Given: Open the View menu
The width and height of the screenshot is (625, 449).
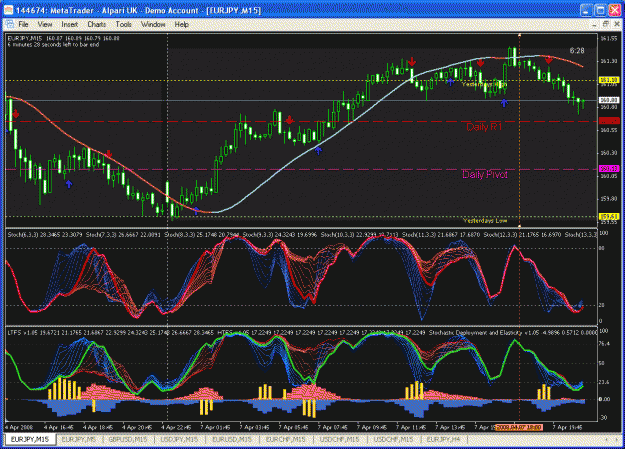Looking at the screenshot, I should tap(45, 24).
